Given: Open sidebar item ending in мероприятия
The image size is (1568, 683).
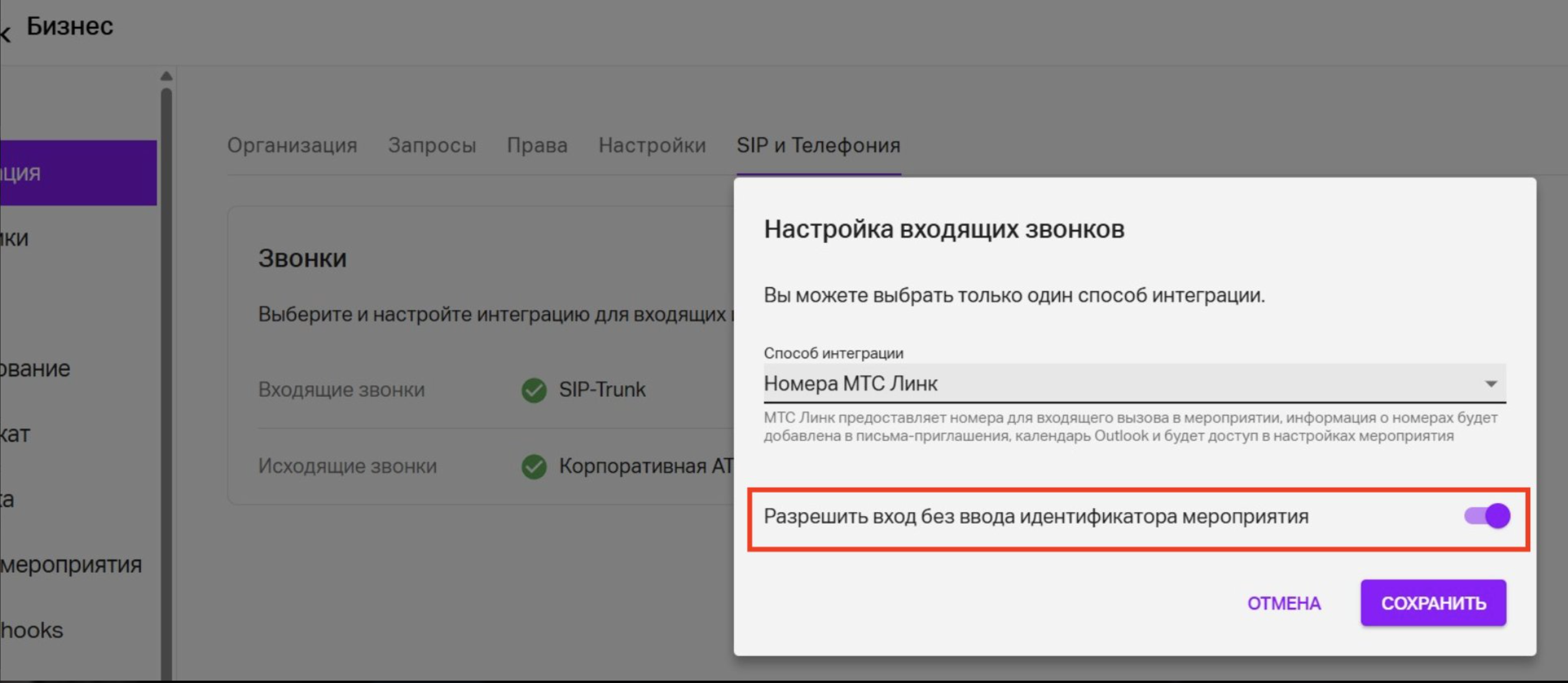Looking at the screenshot, I should pyautogui.click(x=71, y=565).
